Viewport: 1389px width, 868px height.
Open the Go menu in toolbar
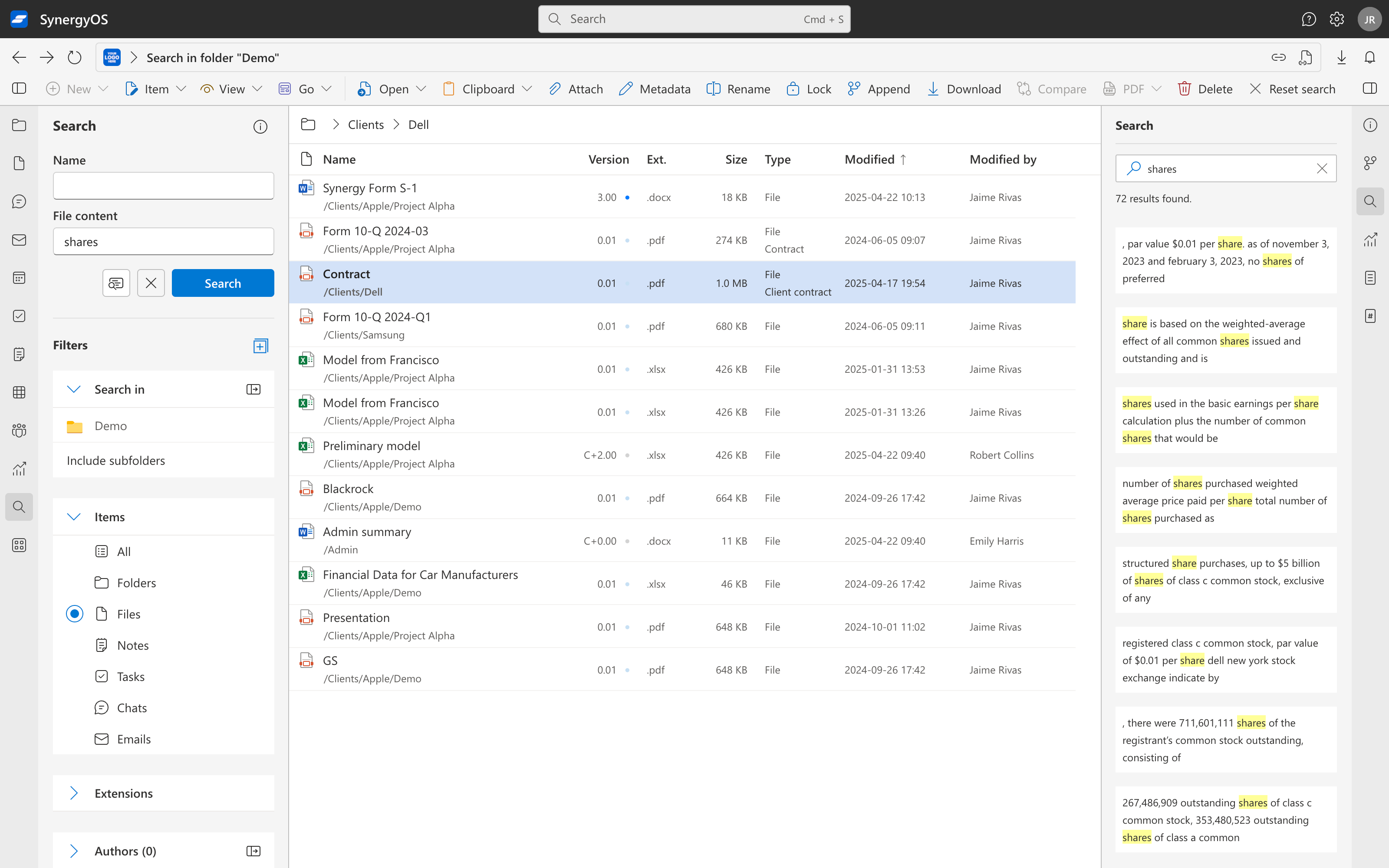tap(305, 89)
